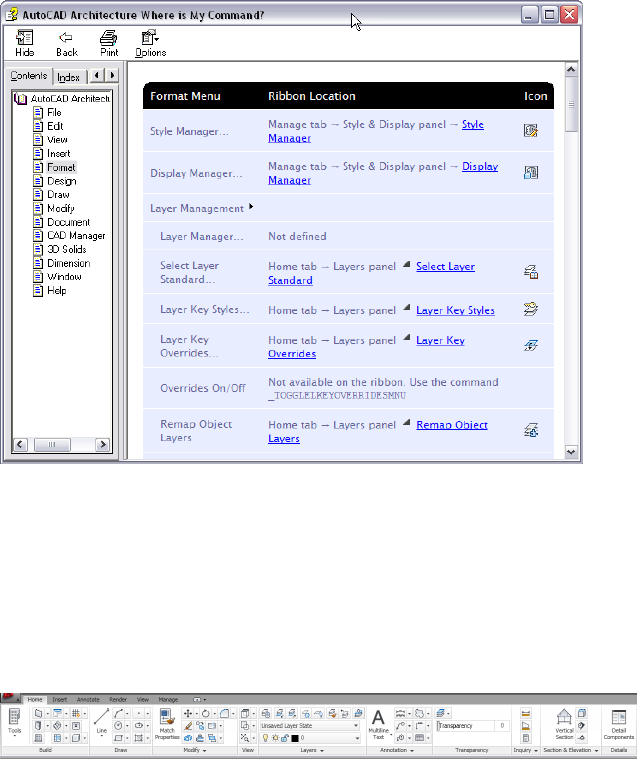Click the Match Properties tool
Screen dimensions: 637x759
[167, 724]
